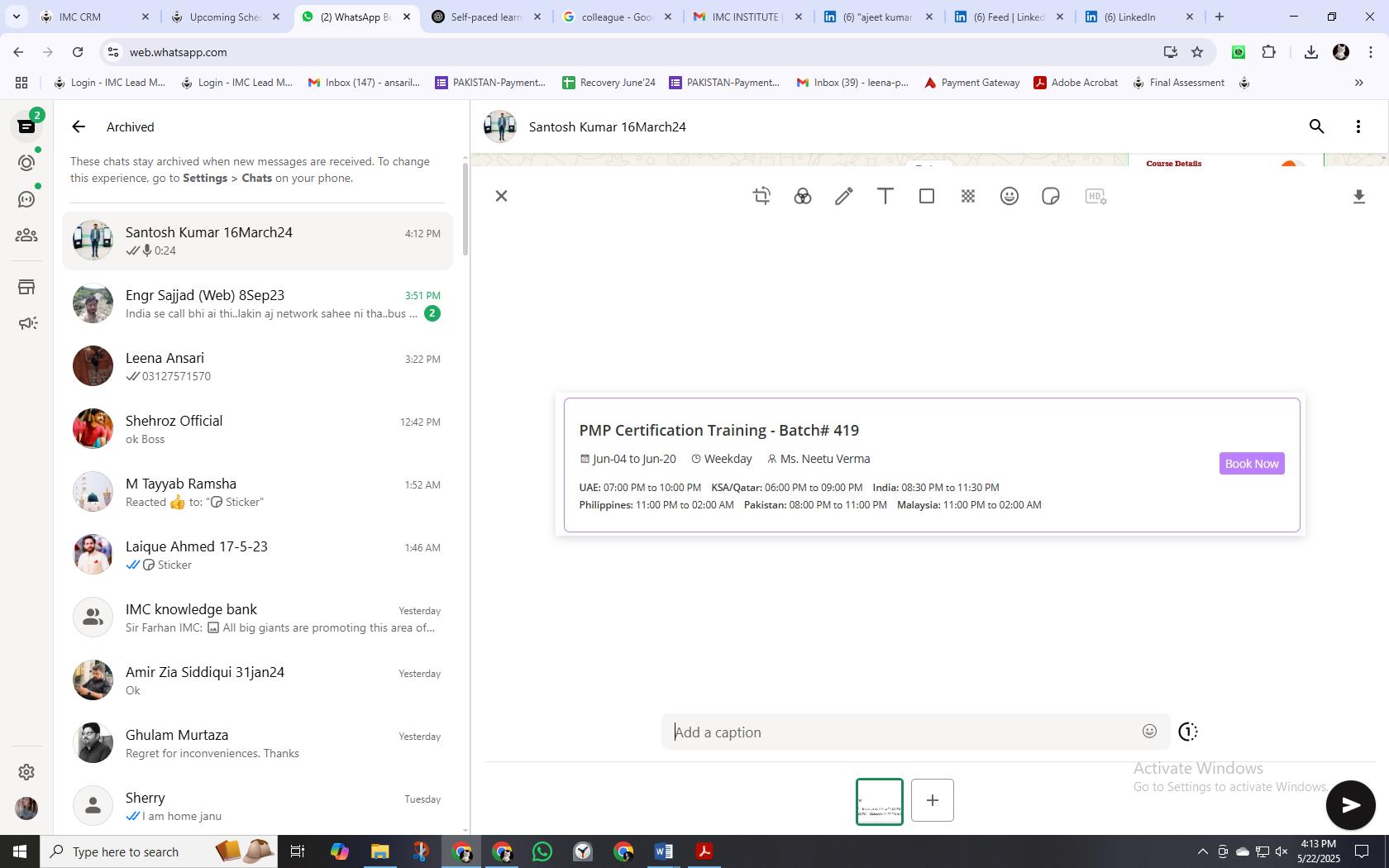The image size is (1389, 868).
Task: Open M Tayyab Ramsha chat
Action: [257, 492]
